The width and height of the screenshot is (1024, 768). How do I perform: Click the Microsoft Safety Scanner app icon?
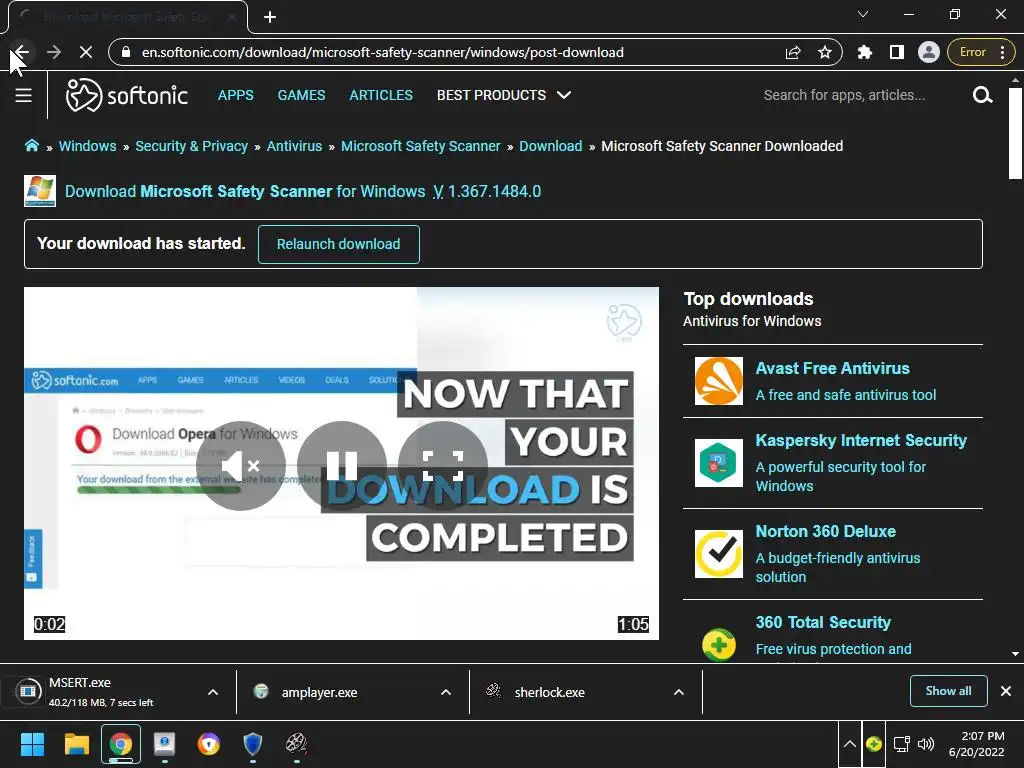click(40, 191)
